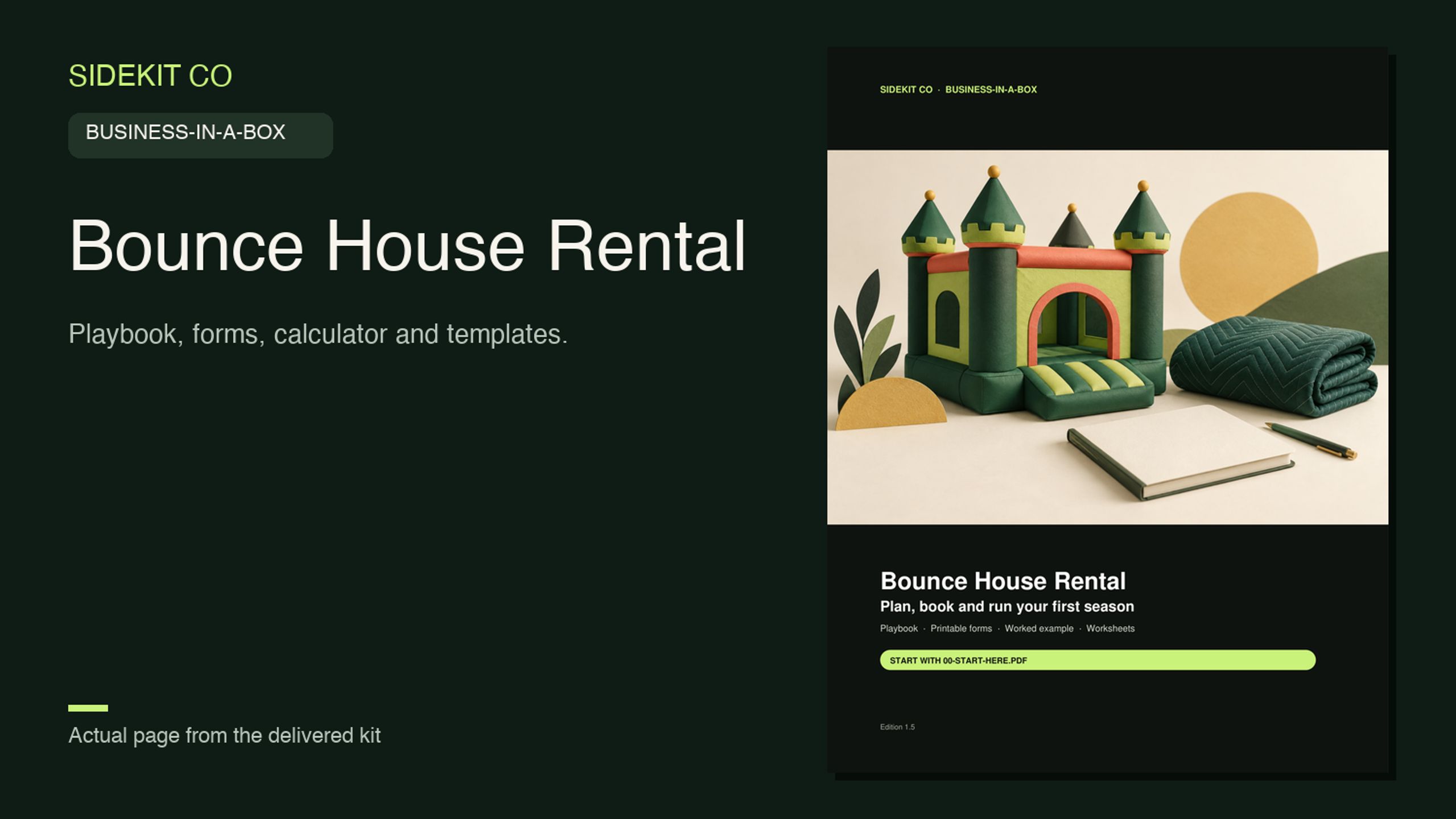Click the 'Worked example' label
1456x819 pixels.
(x=1039, y=628)
